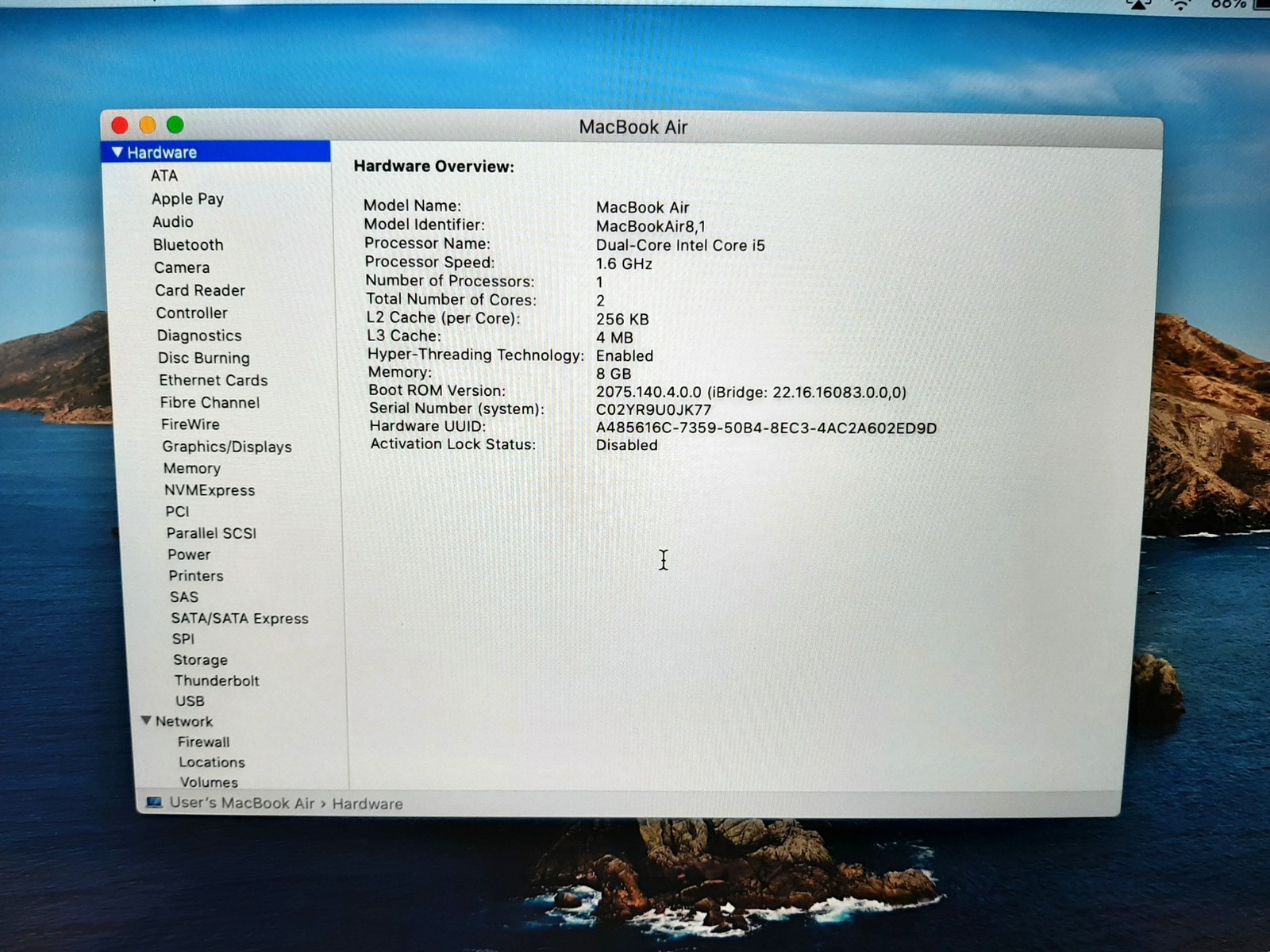The image size is (1270, 952).
Task: Select SAS in the sidebar
Action: pos(184,597)
